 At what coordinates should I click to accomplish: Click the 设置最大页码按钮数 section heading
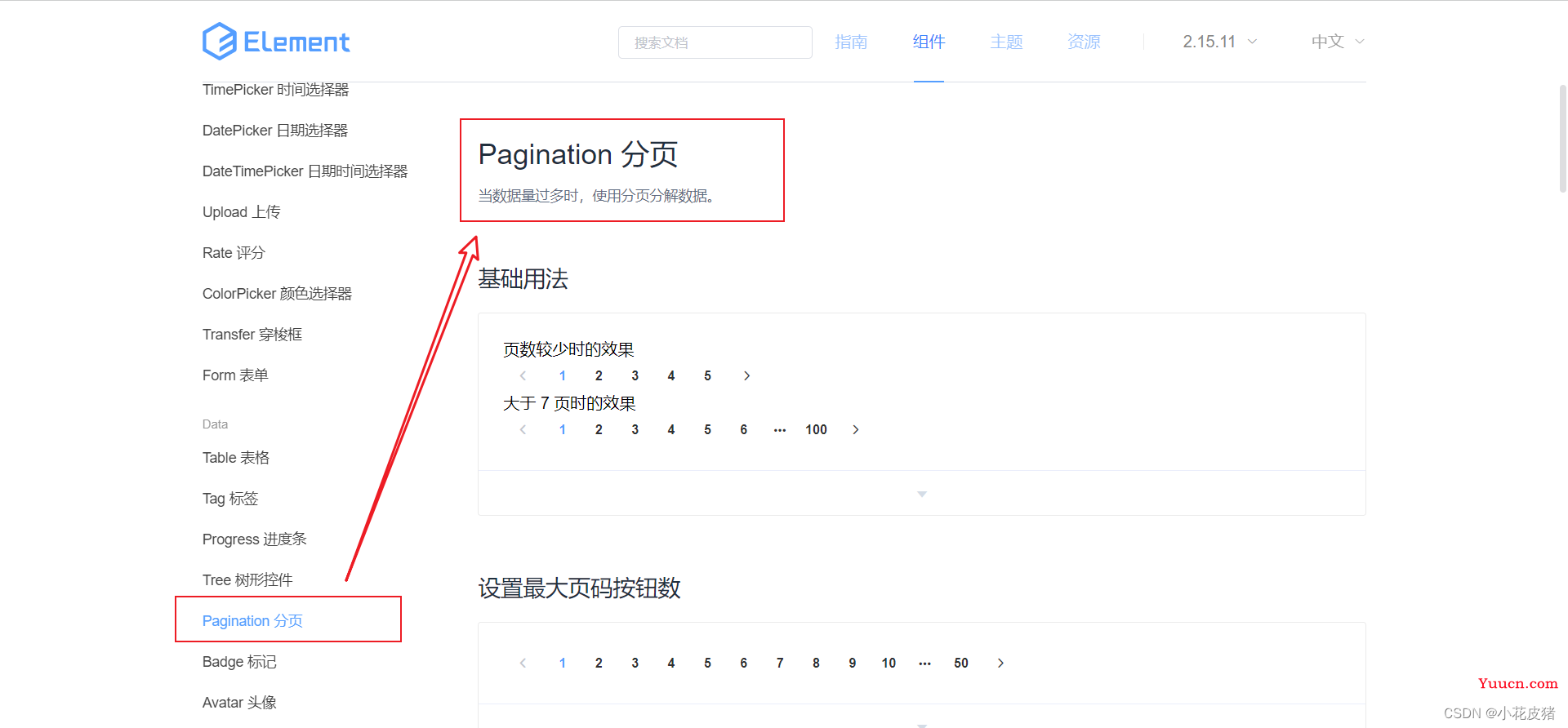579,588
